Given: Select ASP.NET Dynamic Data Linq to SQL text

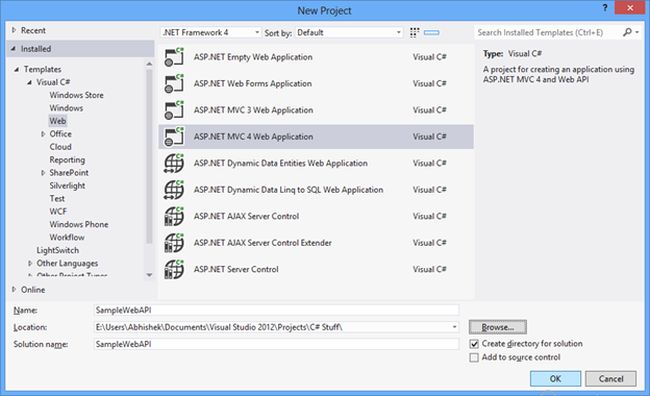Looking at the screenshot, I should pos(289,190).
